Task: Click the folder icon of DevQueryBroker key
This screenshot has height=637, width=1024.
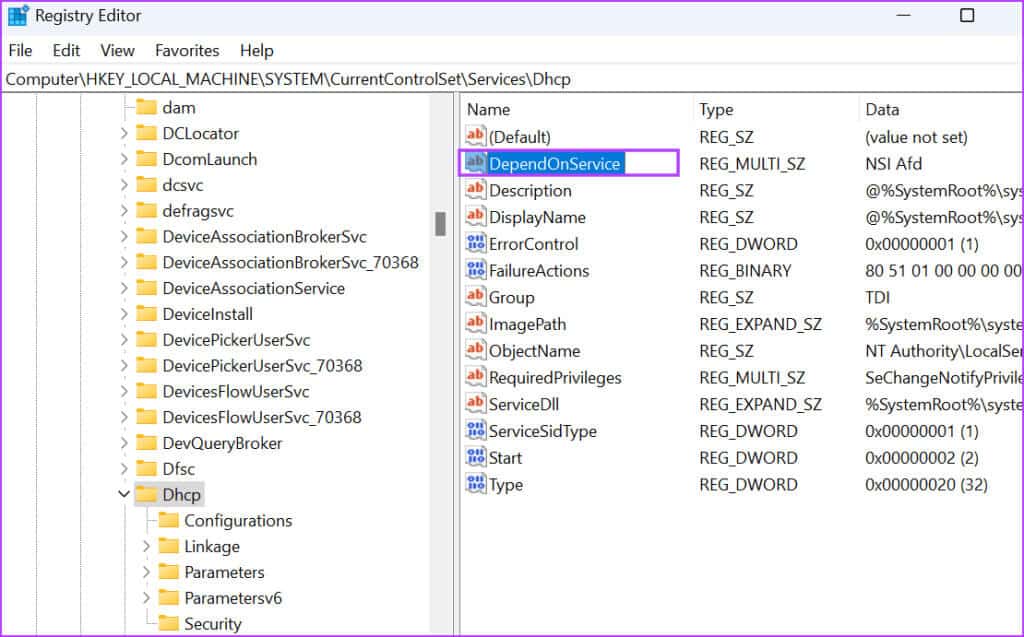Action: [146, 442]
